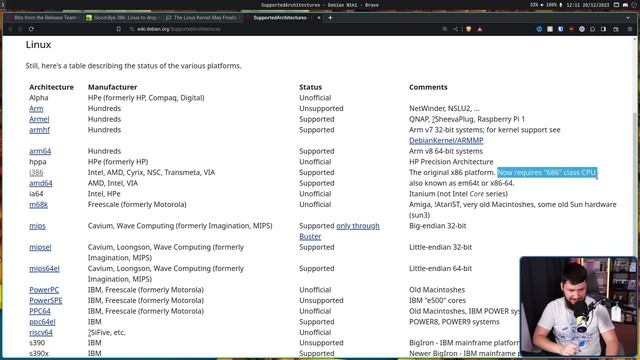Viewport: 640px width, 360px height.
Task: Go forward in browser history
Action: pyautogui.click(x=20, y=29)
